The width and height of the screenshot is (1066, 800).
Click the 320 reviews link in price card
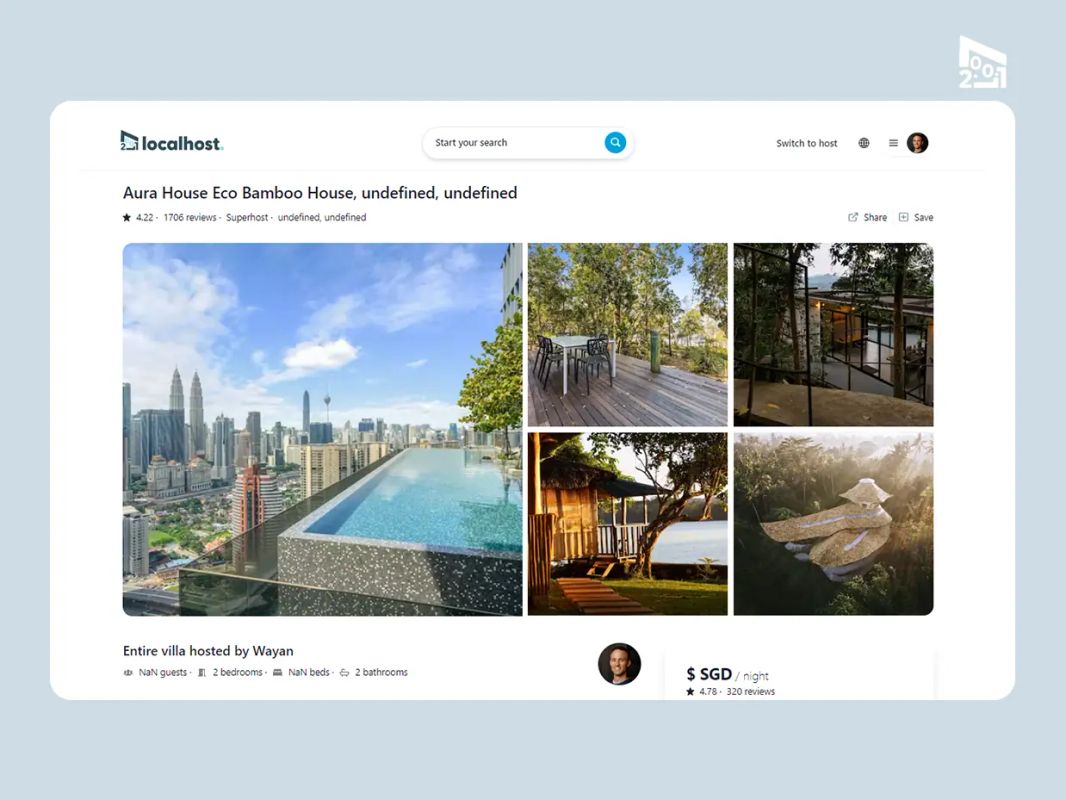tap(751, 691)
